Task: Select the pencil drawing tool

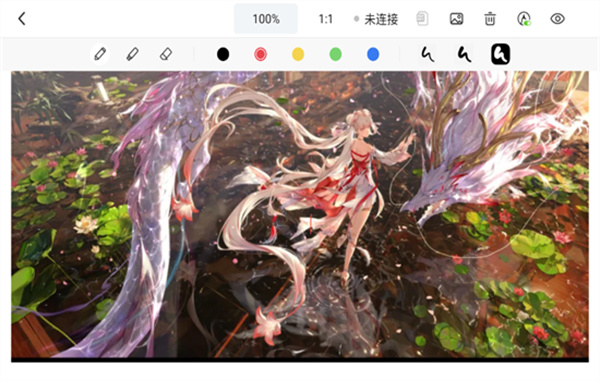Action: [100, 54]
